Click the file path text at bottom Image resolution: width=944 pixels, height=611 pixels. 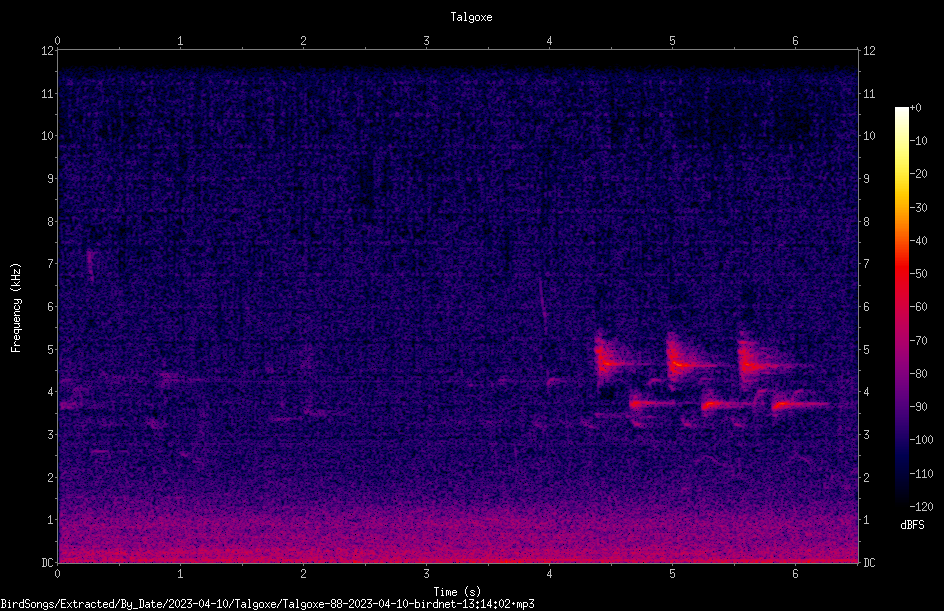coord(267,604)
